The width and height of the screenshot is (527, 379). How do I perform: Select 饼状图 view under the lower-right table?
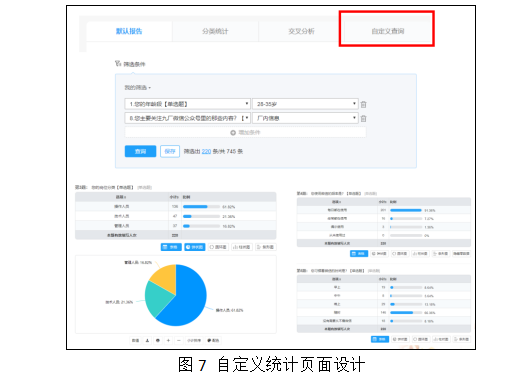coord(400,339)
